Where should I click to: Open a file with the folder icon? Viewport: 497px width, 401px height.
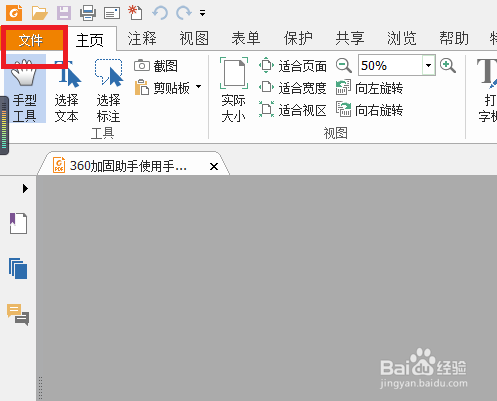click(x=40, y=13)
